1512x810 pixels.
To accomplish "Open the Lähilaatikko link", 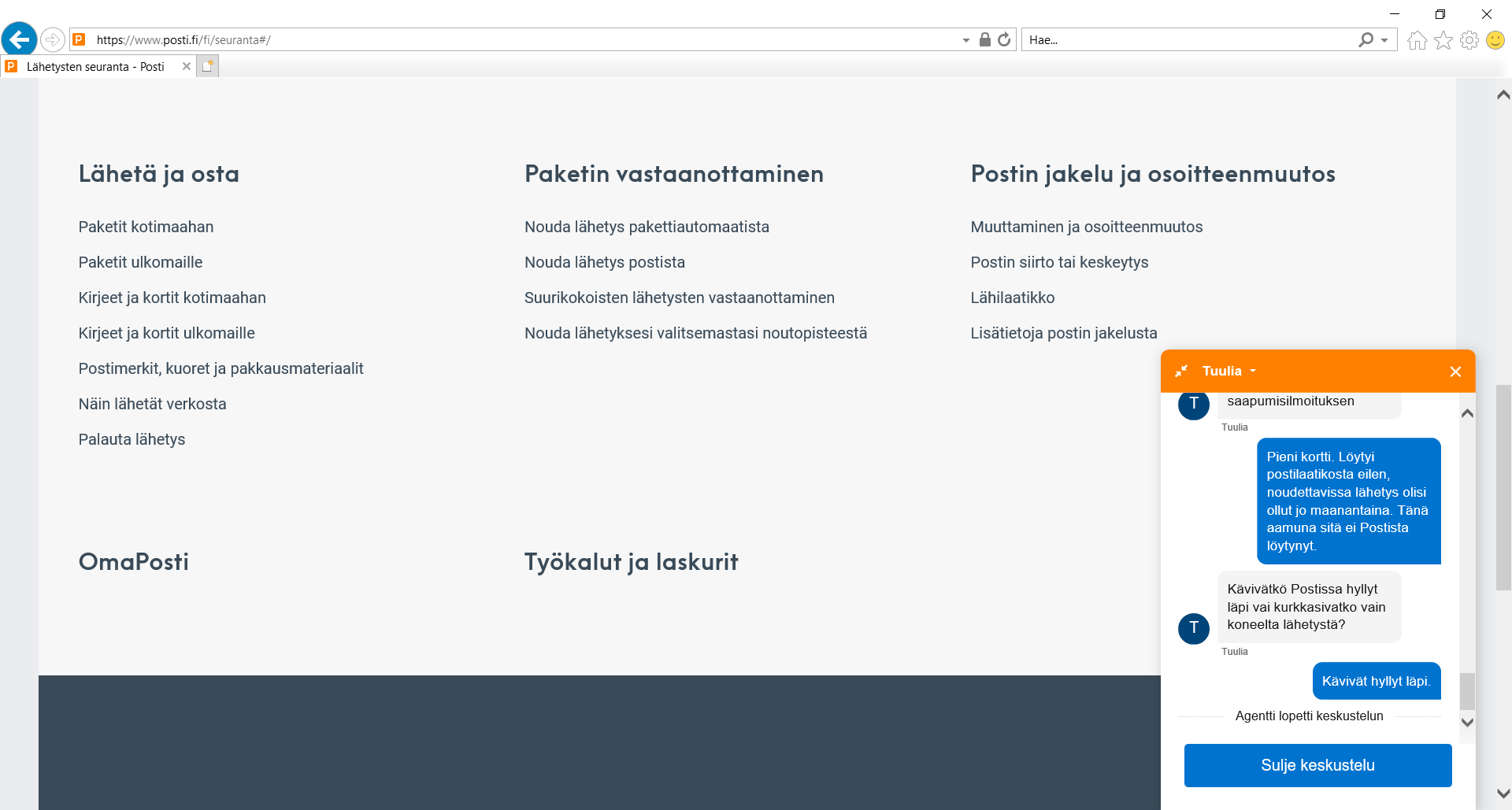I will (1012, 298).
